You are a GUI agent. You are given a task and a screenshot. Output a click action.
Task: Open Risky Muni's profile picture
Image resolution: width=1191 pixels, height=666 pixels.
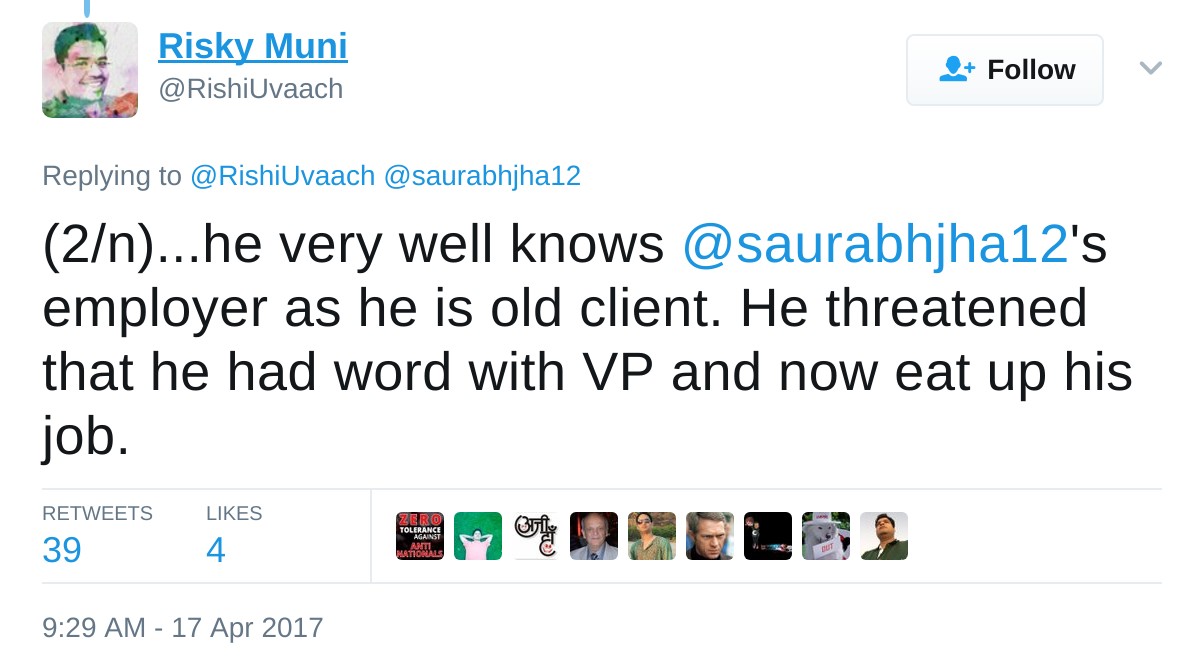point(90,70)
